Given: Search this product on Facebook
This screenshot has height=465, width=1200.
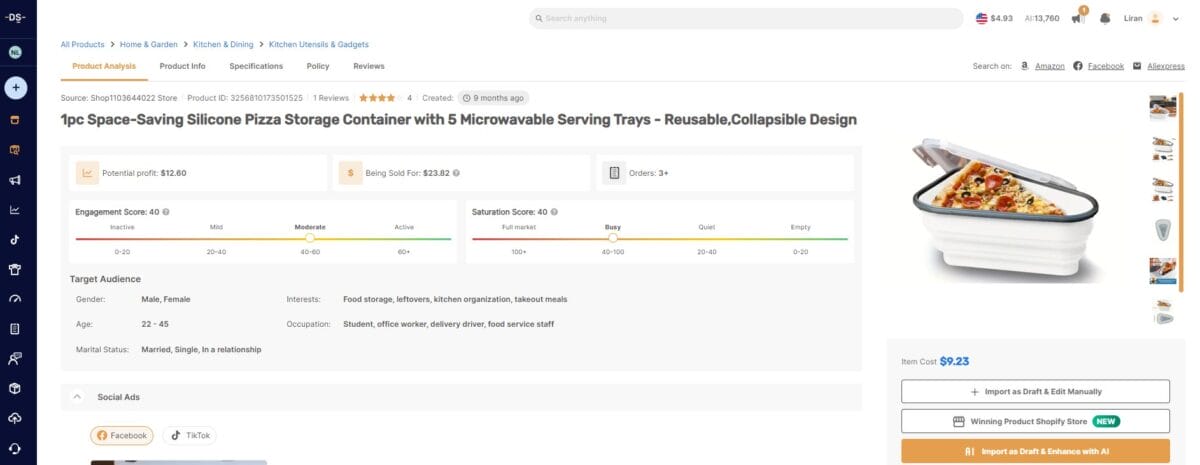Looking at the screenshot, I should tap(1105, 66).
